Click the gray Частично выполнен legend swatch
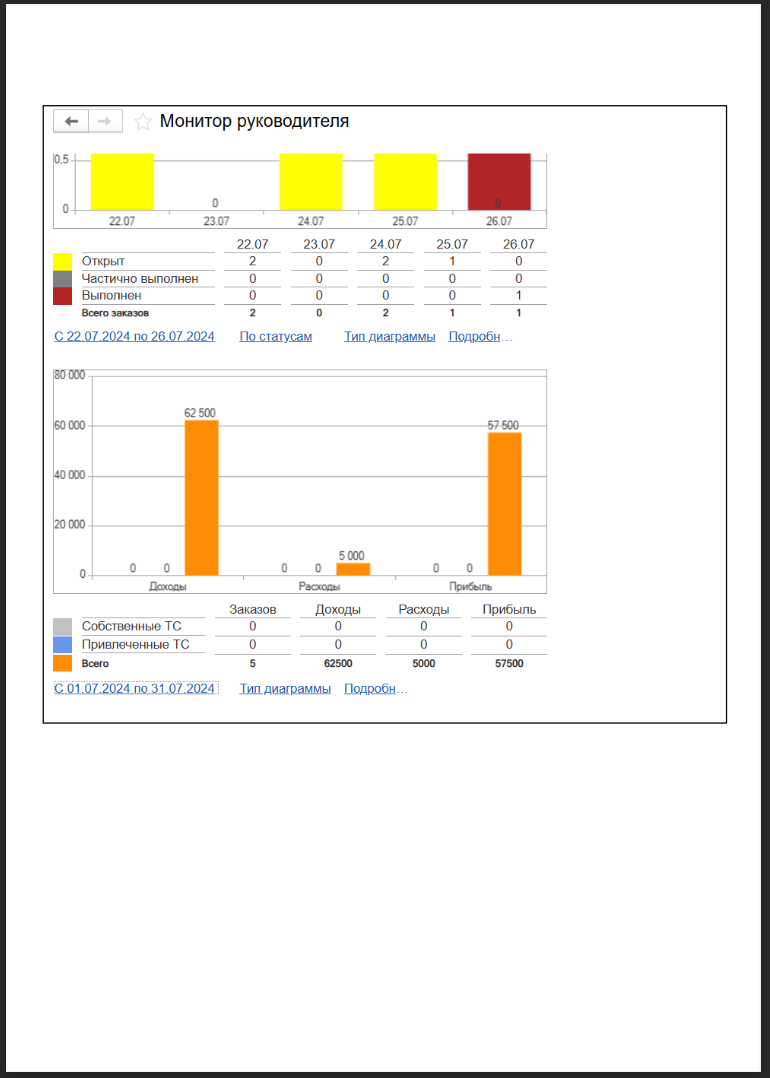 (x=62, y=278)
